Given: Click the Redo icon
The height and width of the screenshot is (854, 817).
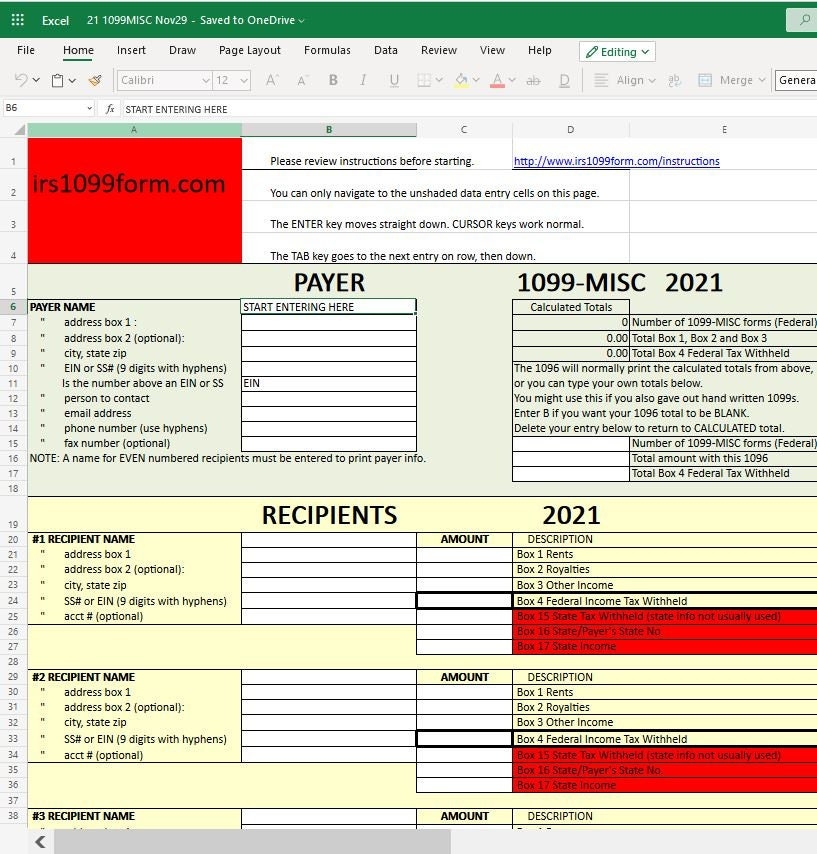Looking at the screenshot, I should (x=36, y=80).
